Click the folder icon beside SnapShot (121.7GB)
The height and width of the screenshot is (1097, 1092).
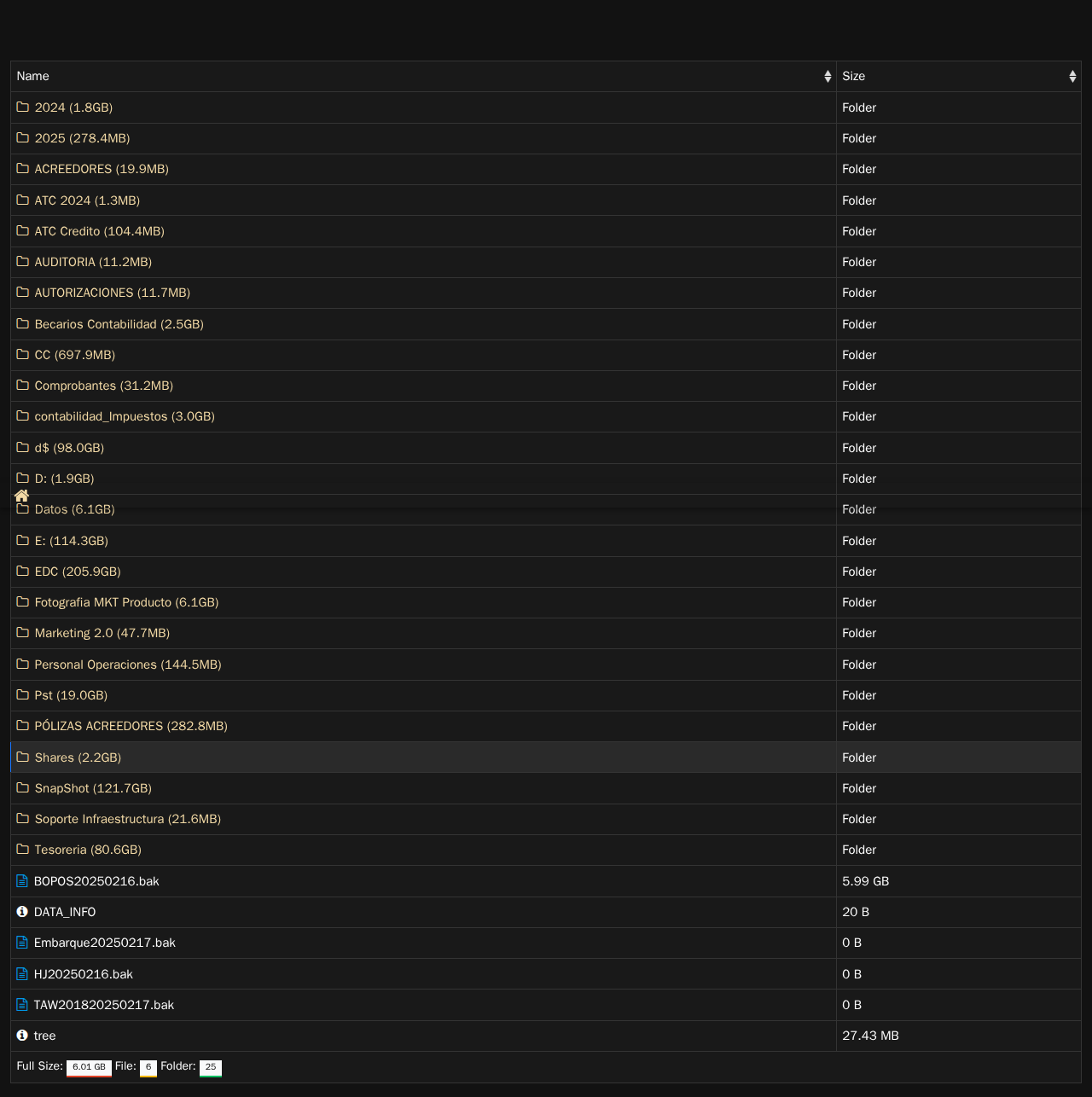coord(23,787)
